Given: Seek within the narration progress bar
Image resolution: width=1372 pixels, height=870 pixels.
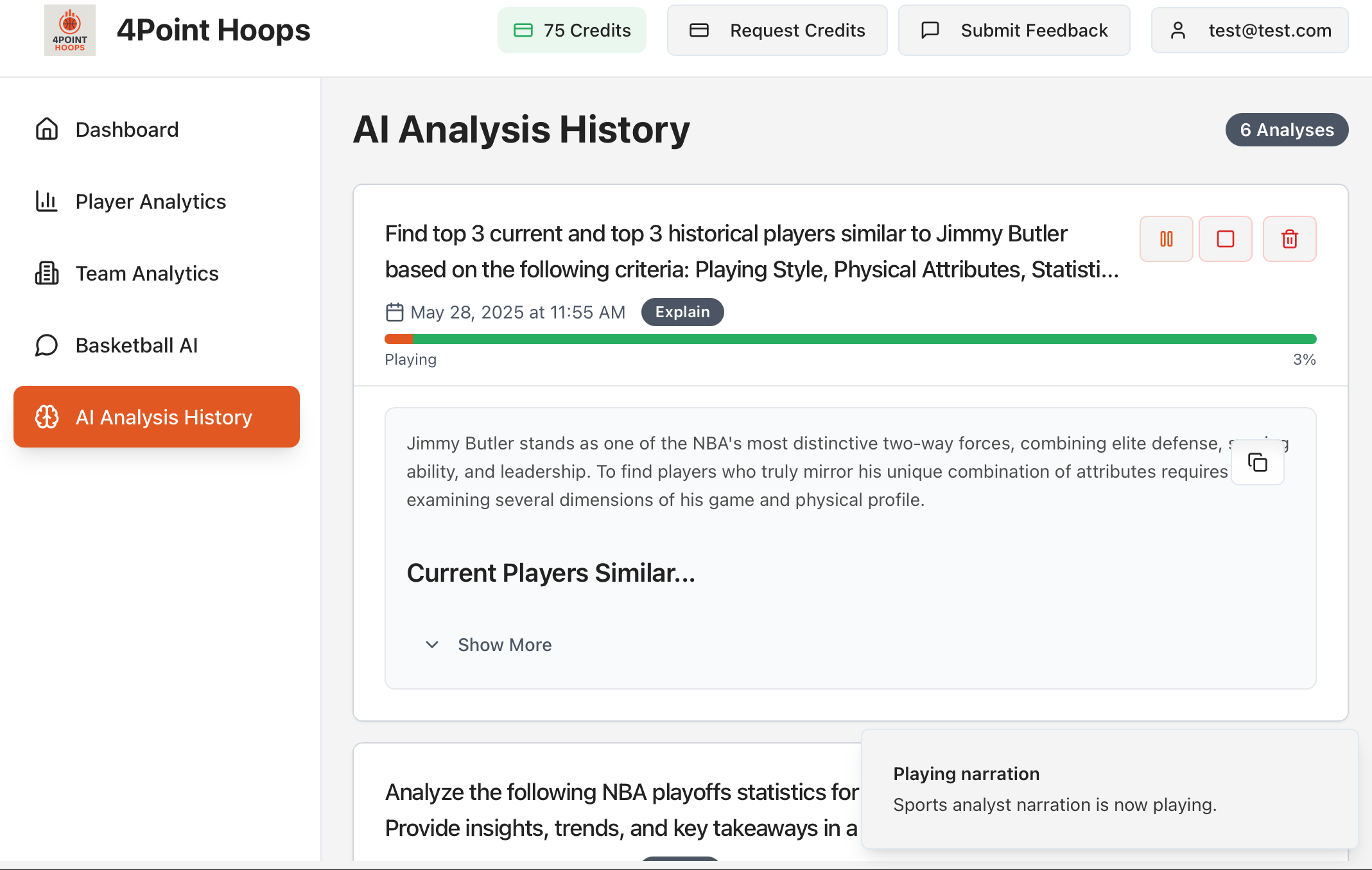Looking at the screenshot, I should coord(850,339).
